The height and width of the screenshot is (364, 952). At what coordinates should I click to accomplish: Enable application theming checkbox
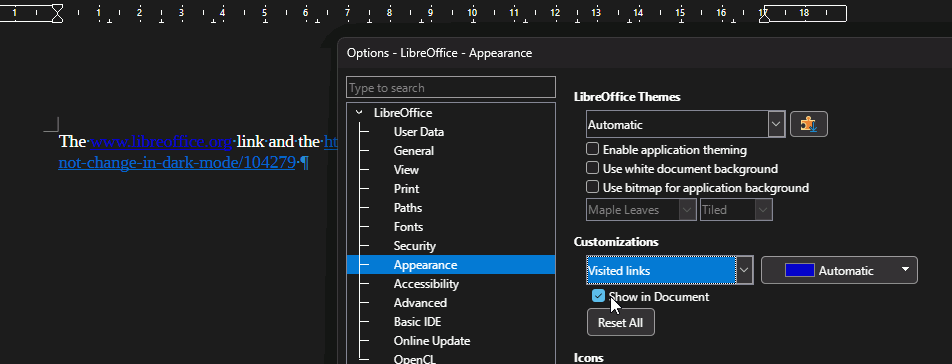click(x=593, y=149)
